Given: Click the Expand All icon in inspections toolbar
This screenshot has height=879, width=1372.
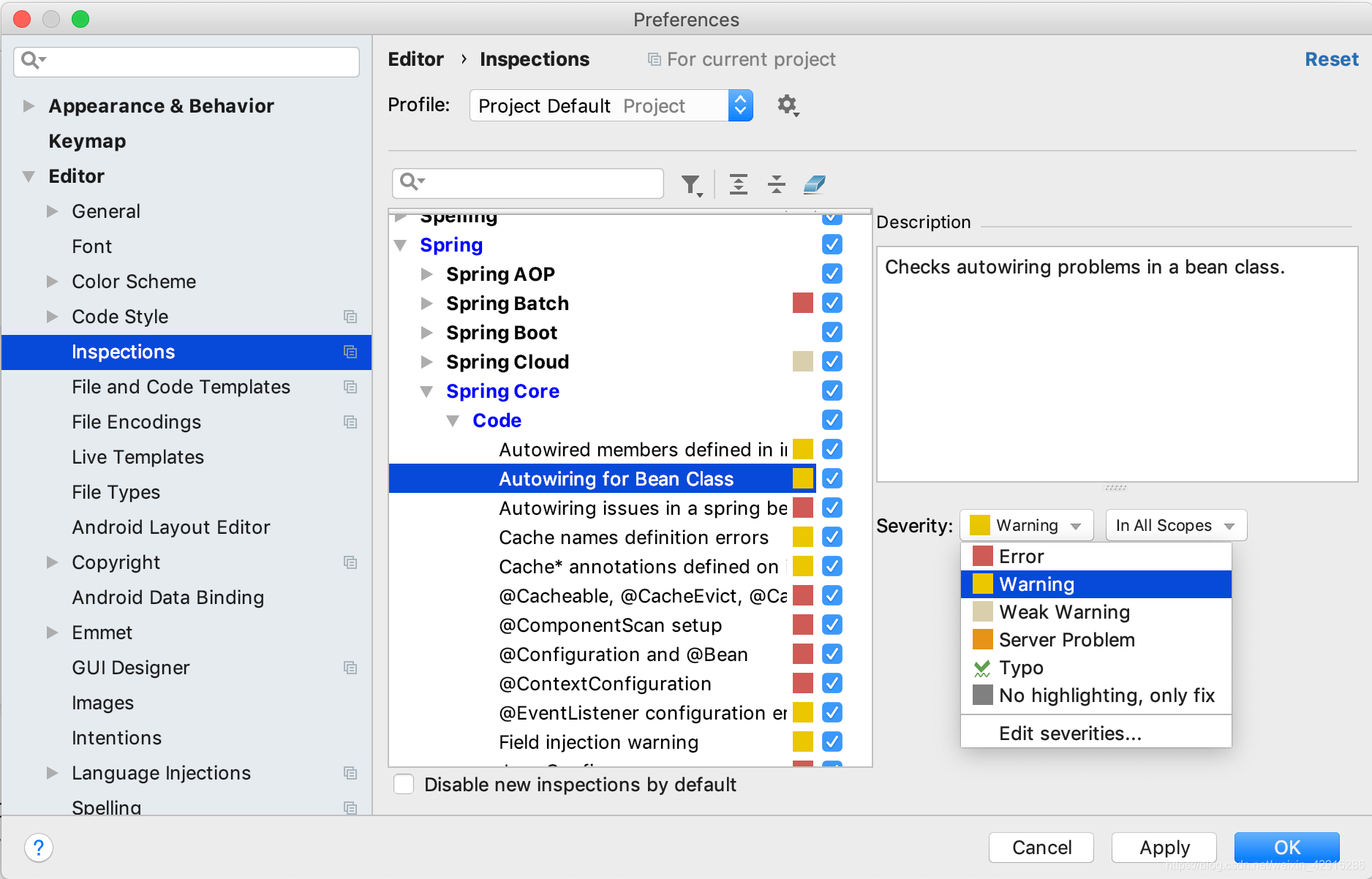Looking at the screenshot, I should click(x=739, y=184).
